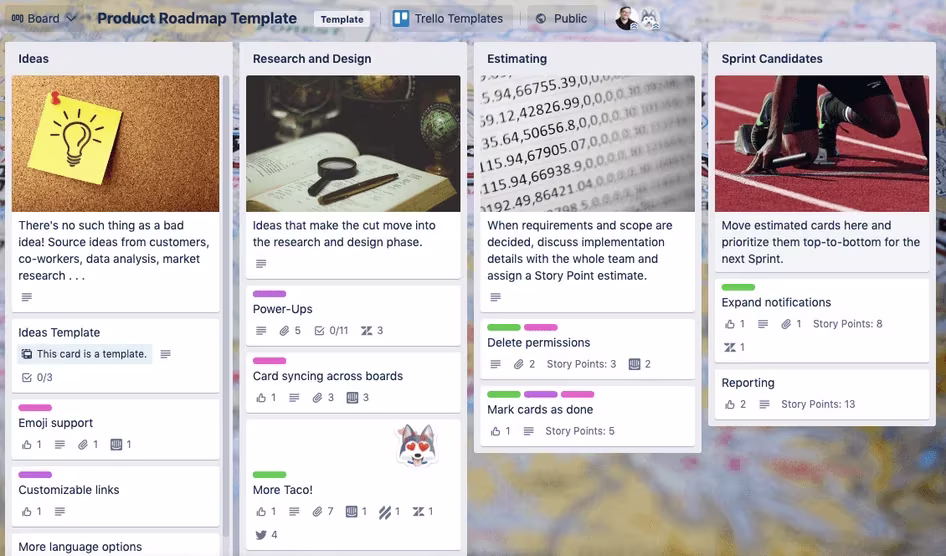Click the first member avatar photo
This screenshot has width=946, height=556.
tap(626, 19)
